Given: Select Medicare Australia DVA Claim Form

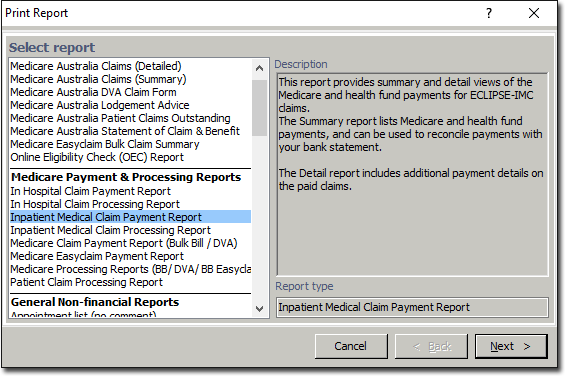Looking at the screenshot, I should [x=93, y=92].
